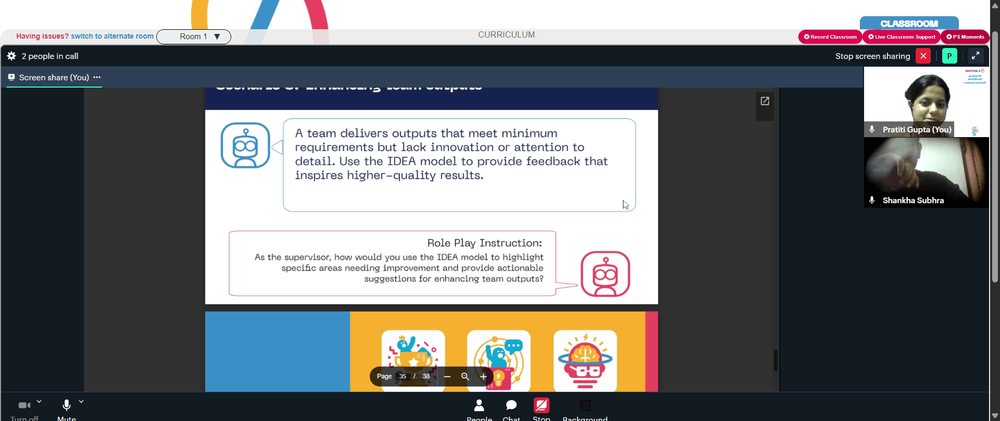This screenshot has height=421, width=1000.
Task: Select the CURRICULUM tab
Action: tap(506, 35)
